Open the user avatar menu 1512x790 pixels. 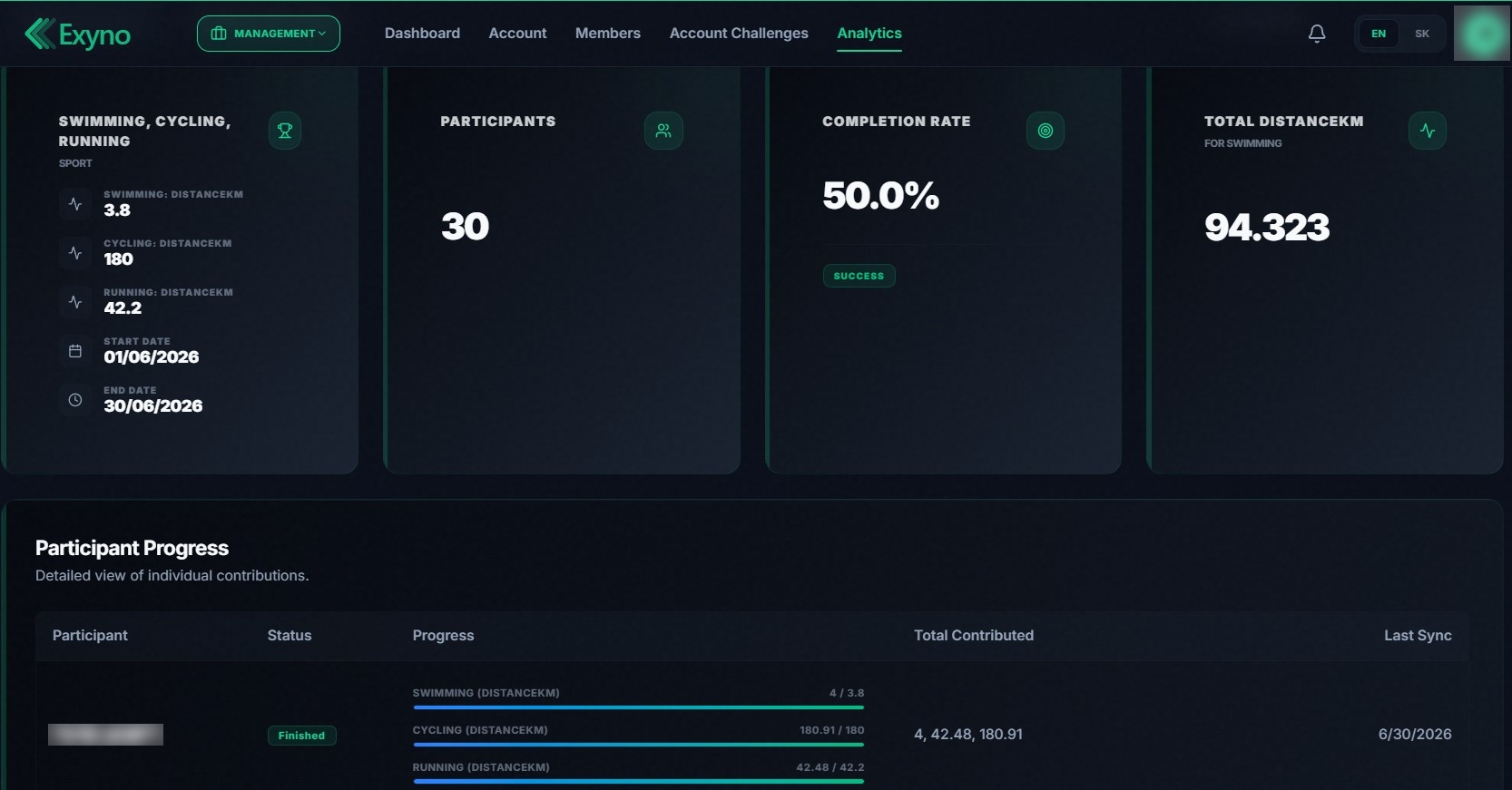click(1482, 34)
